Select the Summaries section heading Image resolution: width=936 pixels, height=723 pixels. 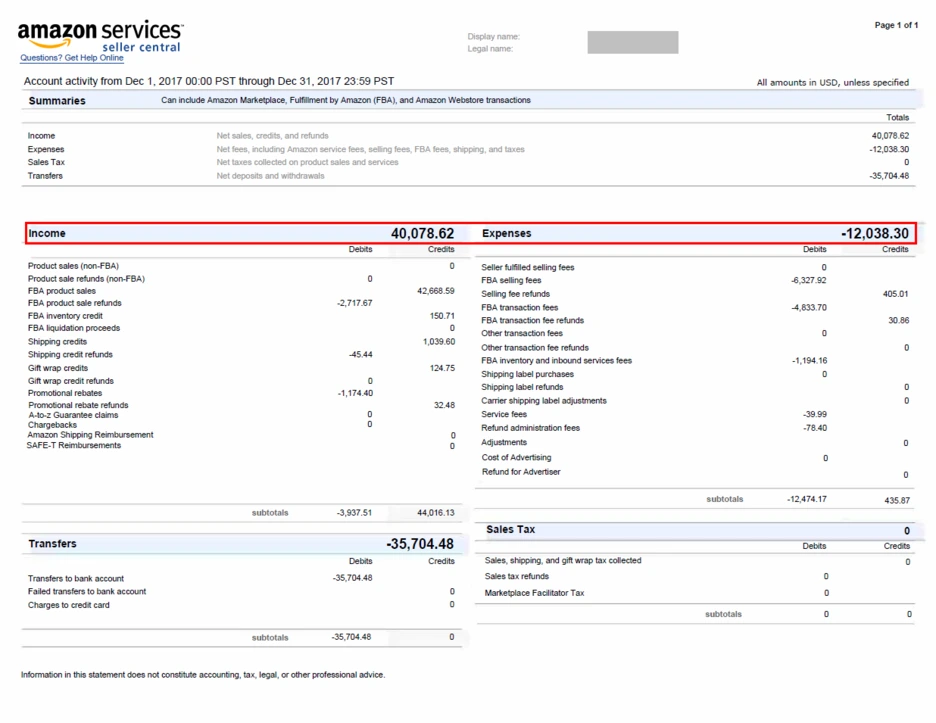click(x=57, y=101)
